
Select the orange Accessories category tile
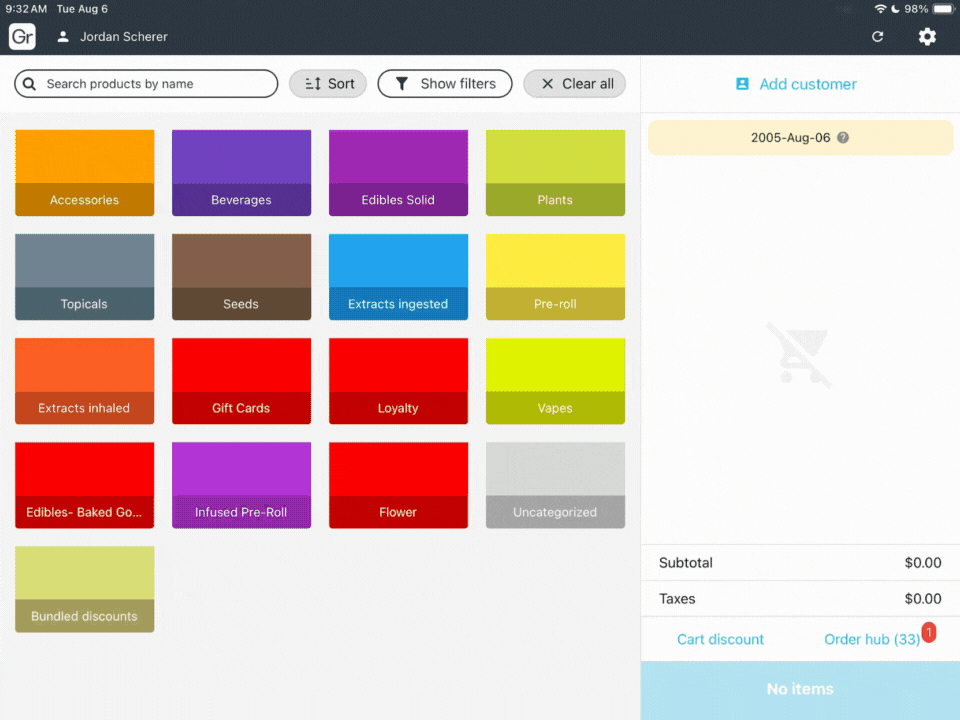click(85, 173)
